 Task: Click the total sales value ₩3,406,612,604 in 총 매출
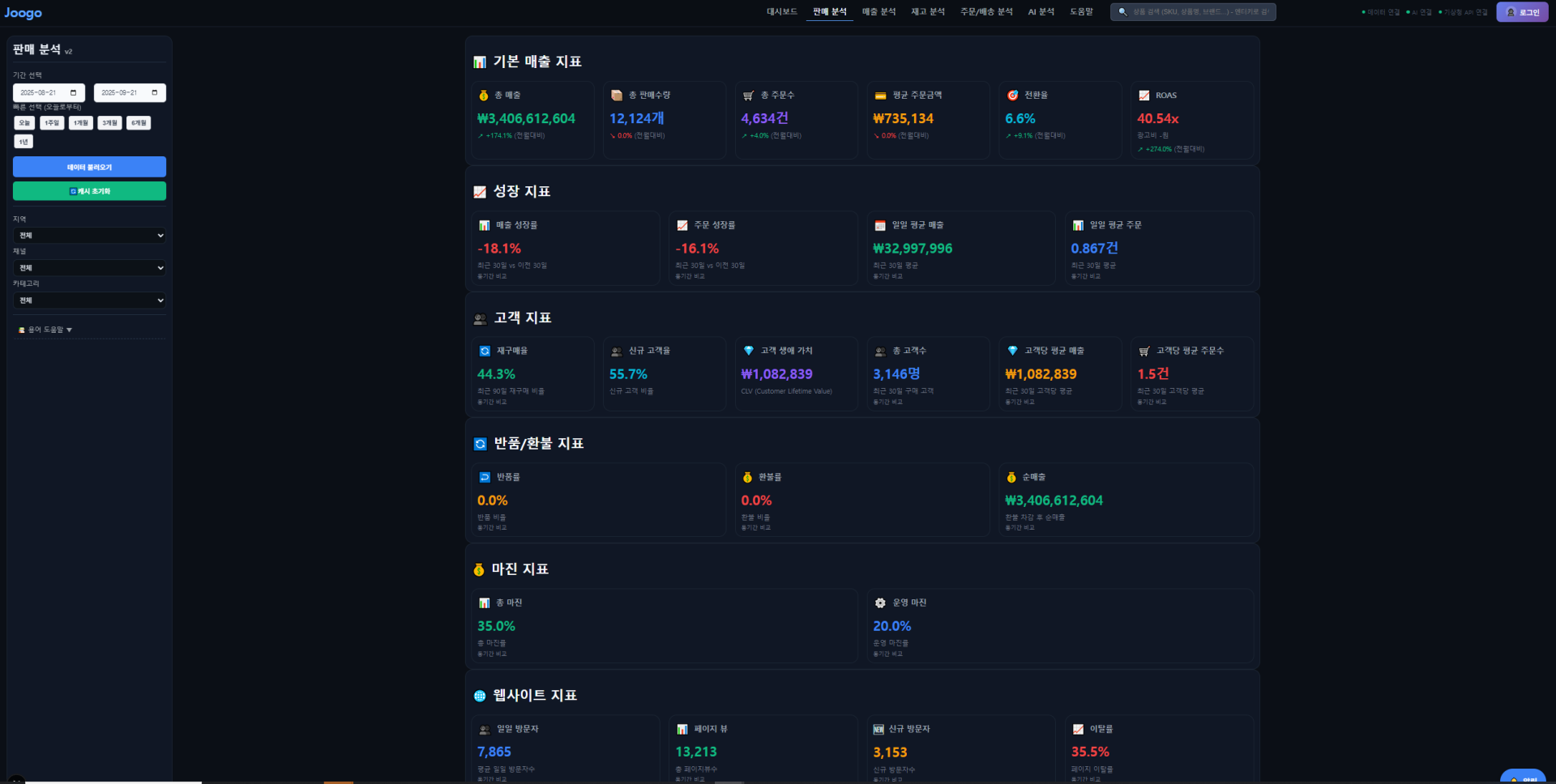[x=526, y=118]
